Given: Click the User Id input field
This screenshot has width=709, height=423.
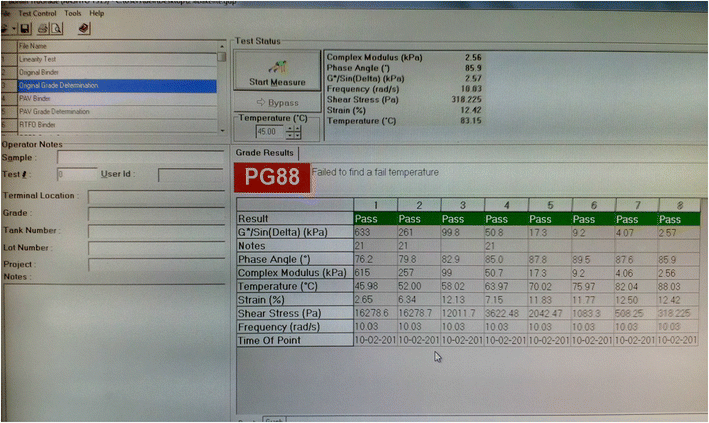Looking at the screenshot, I should (x=191, y=175).
